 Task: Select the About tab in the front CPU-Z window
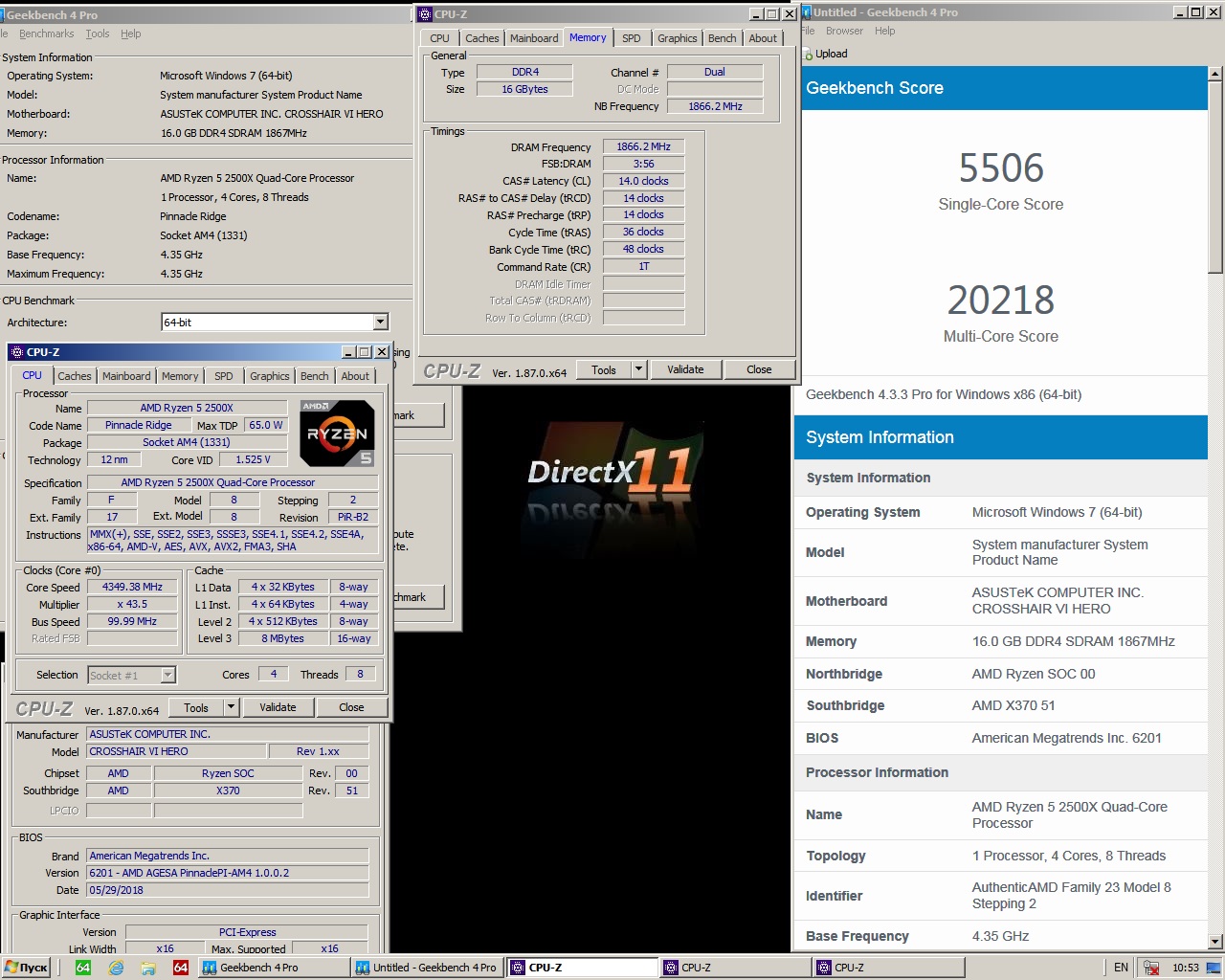(x=355, y=376)
